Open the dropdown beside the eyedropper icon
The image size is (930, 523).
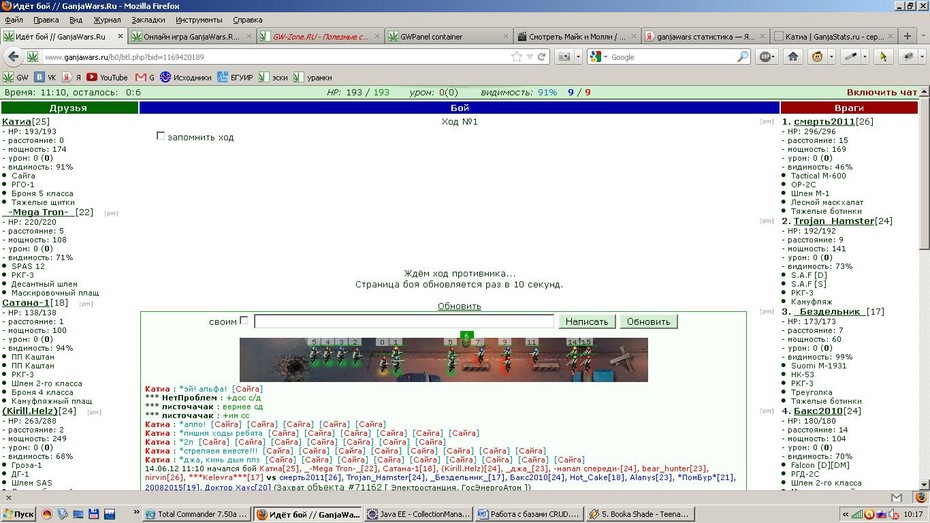pos(865,57)
